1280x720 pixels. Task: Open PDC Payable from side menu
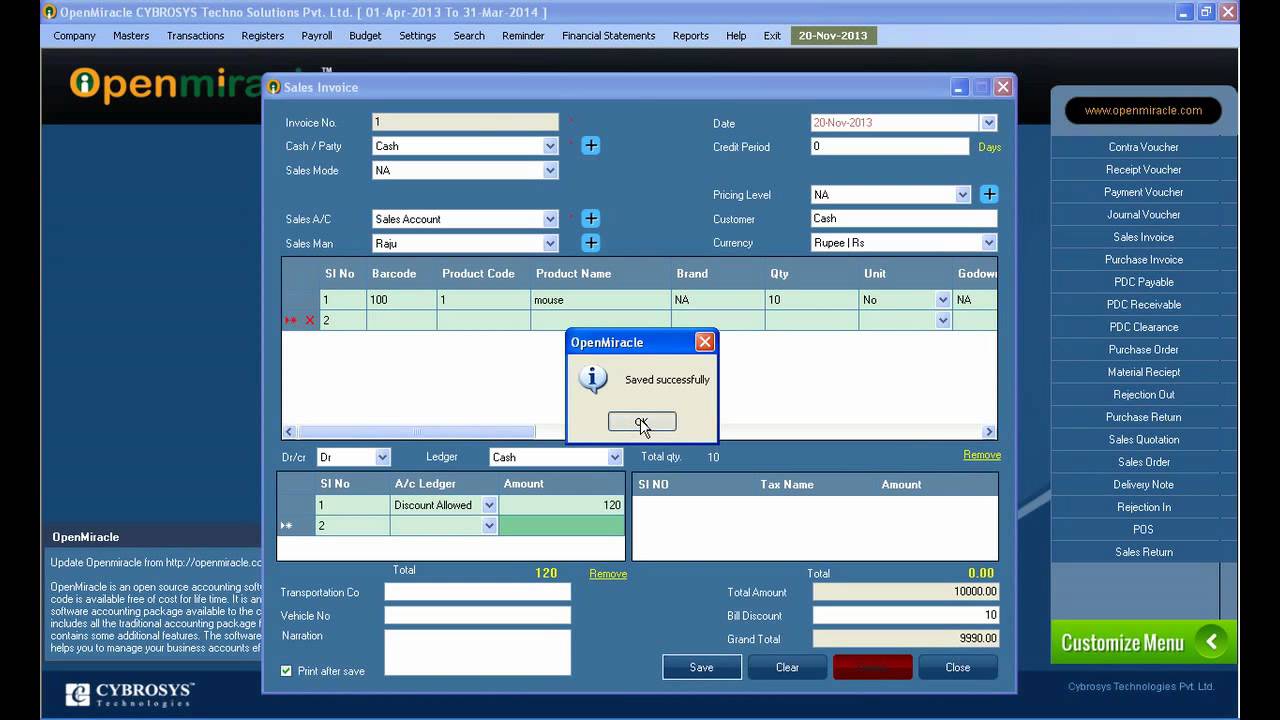(x=1143, y=282)
